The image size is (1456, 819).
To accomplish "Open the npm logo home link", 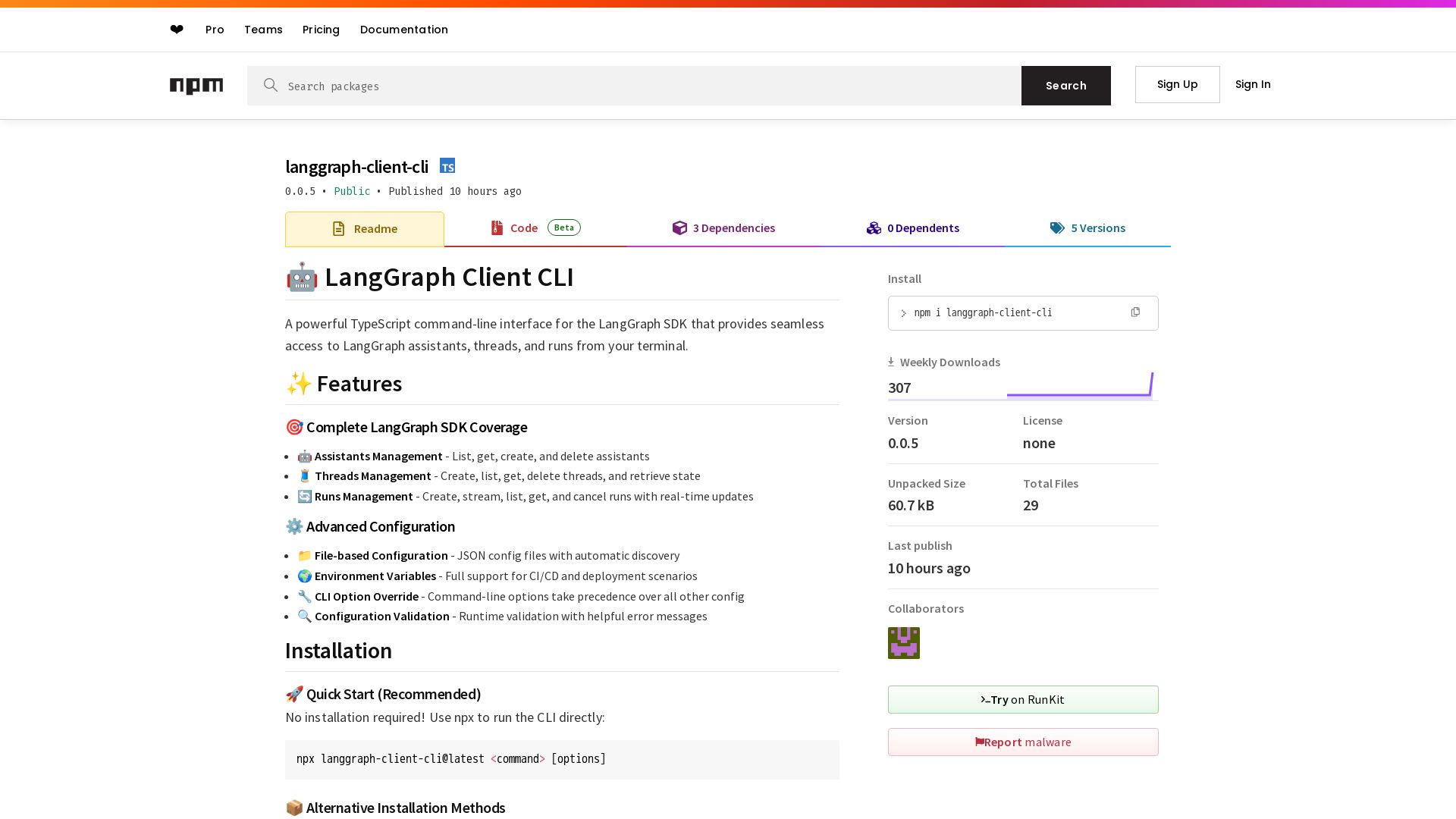I will click(196, 86).
